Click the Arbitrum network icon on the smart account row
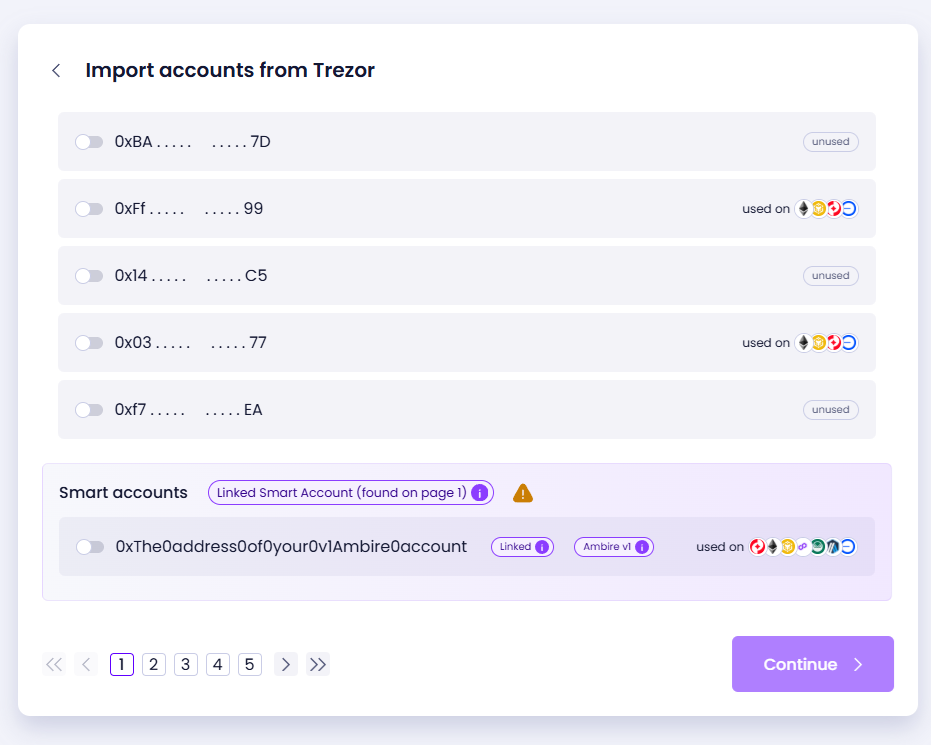The image size is (931, 745). tap(833, 547)
